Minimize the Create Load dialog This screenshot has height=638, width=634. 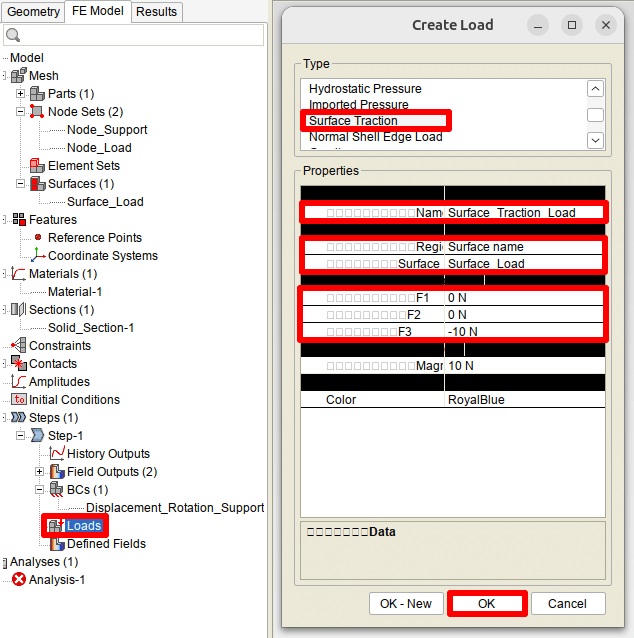coord(538,25)
